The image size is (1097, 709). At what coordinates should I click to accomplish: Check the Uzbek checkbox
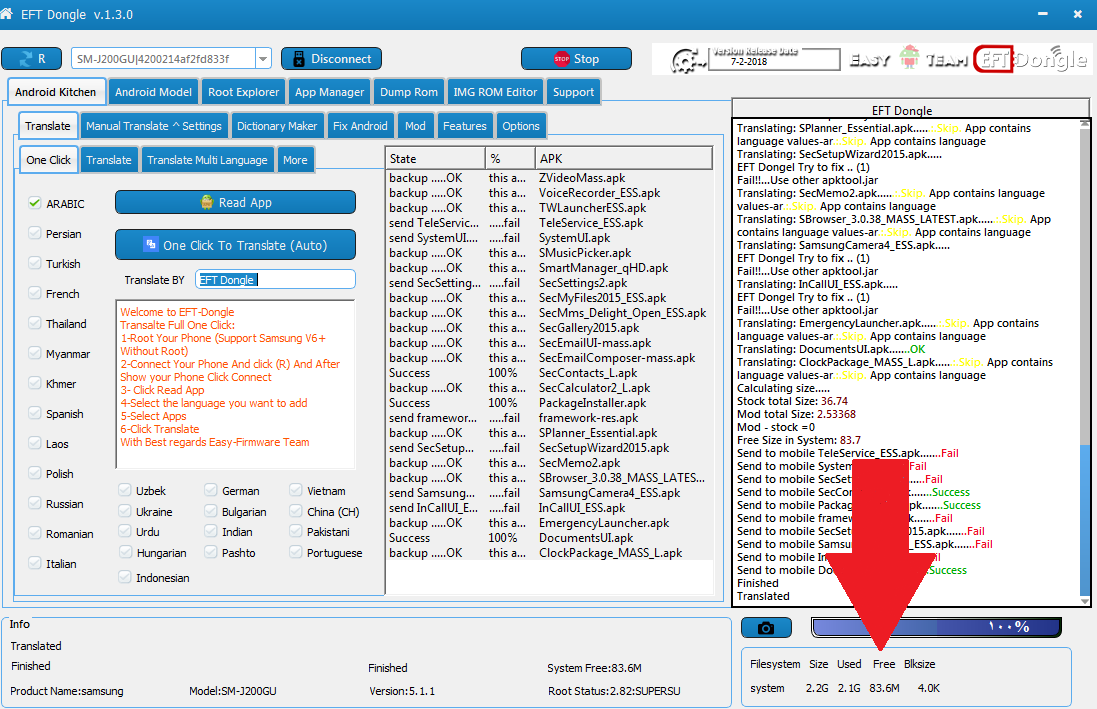(125, 490)
